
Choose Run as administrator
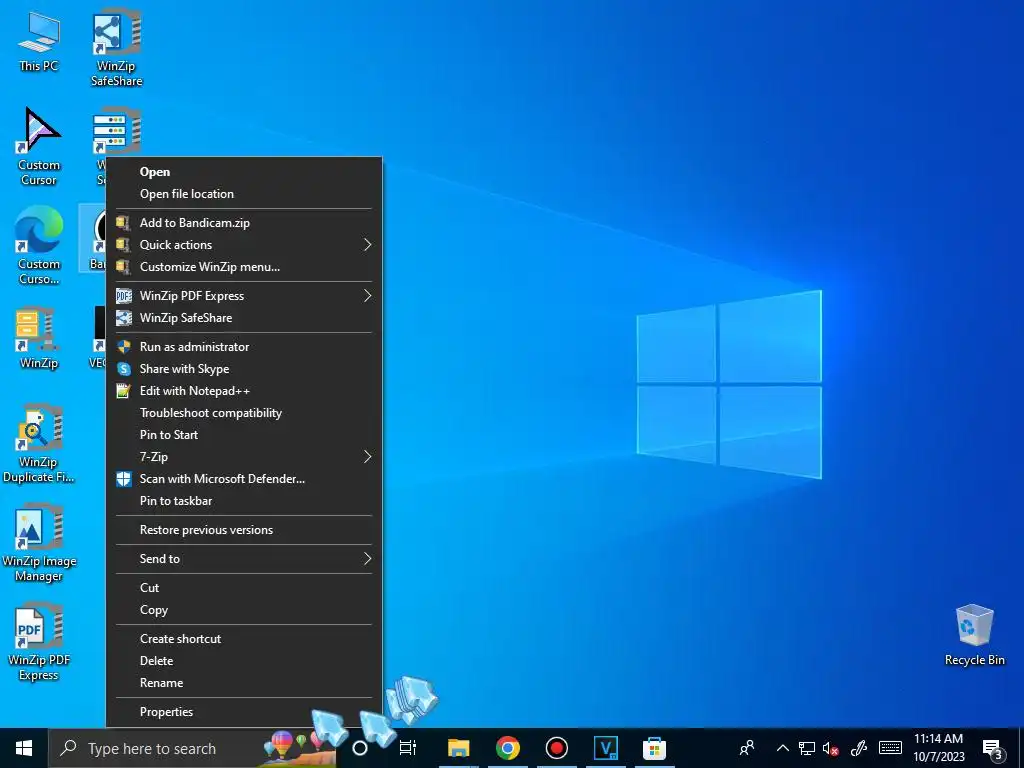point(244,347)
